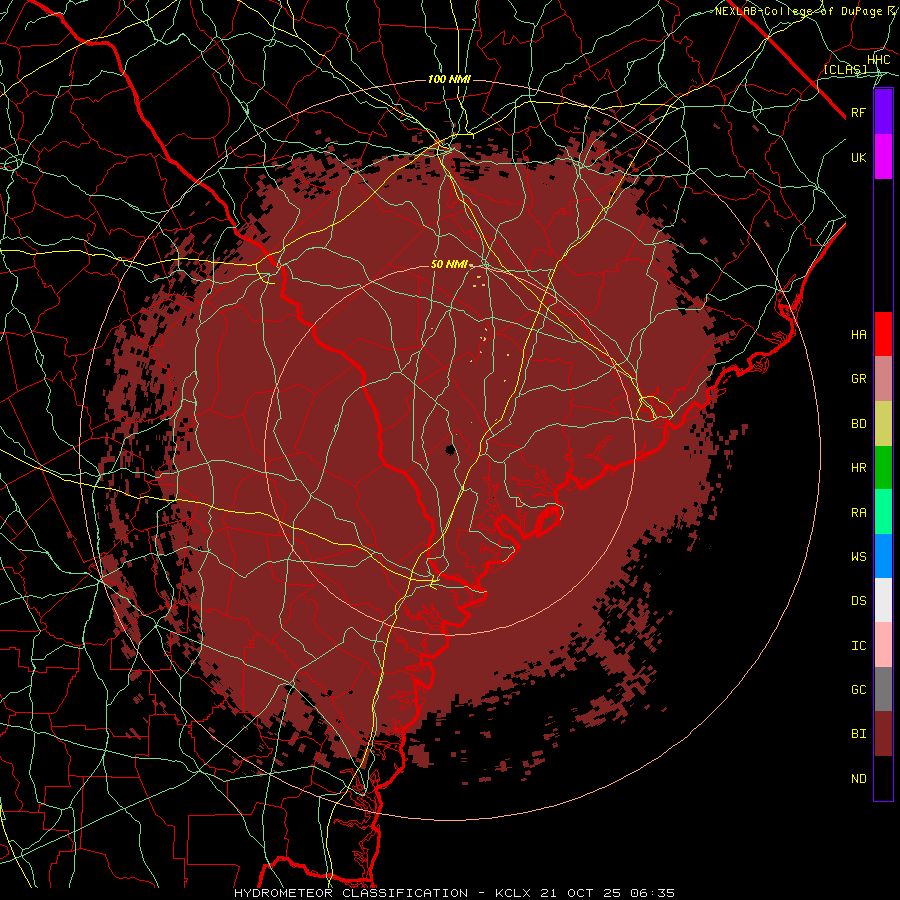Click the "WS" legend label
The height and width of the screenshot is (900, 900).
pyautogui.click(x=859, y=557)
